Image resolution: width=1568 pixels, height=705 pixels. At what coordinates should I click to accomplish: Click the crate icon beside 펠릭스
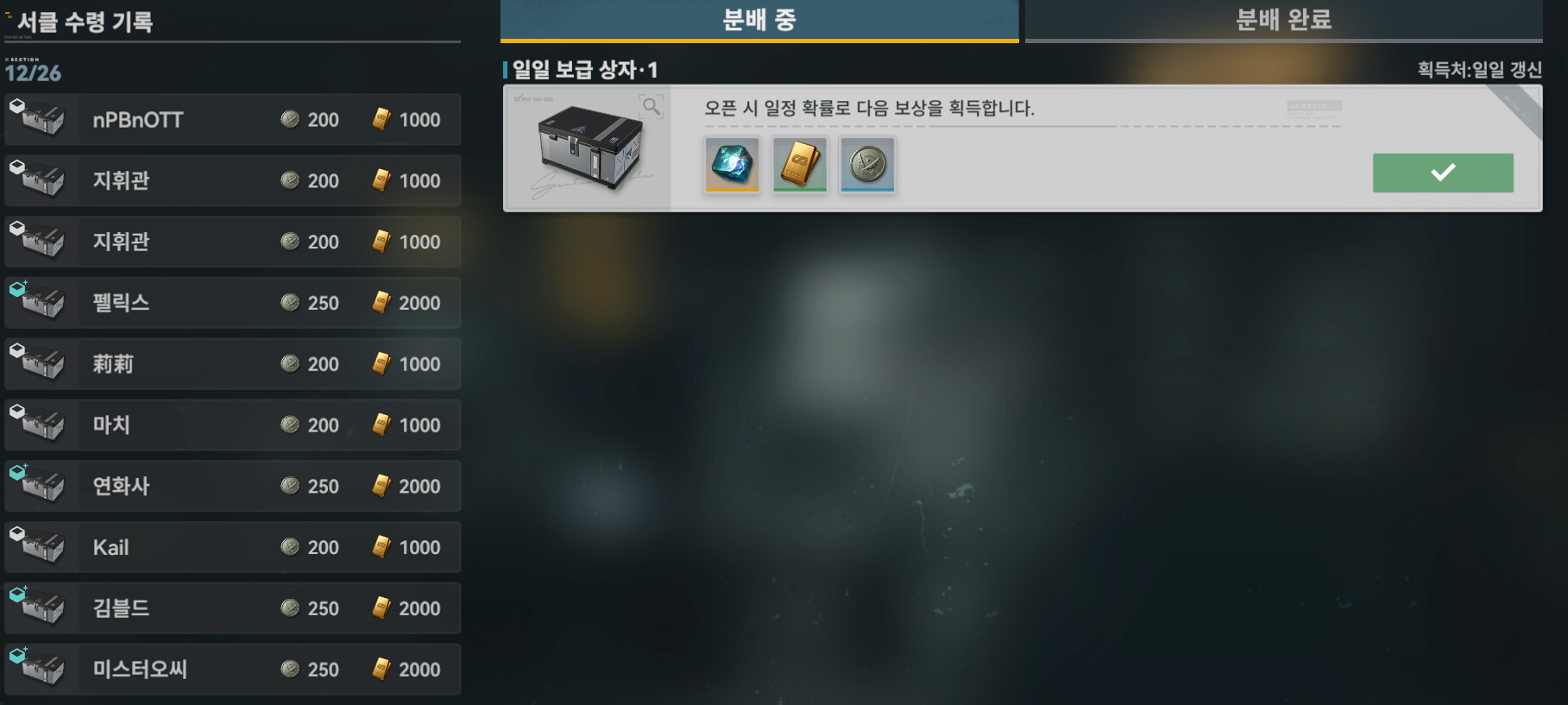pyautogui.click(x=37, y=300)
